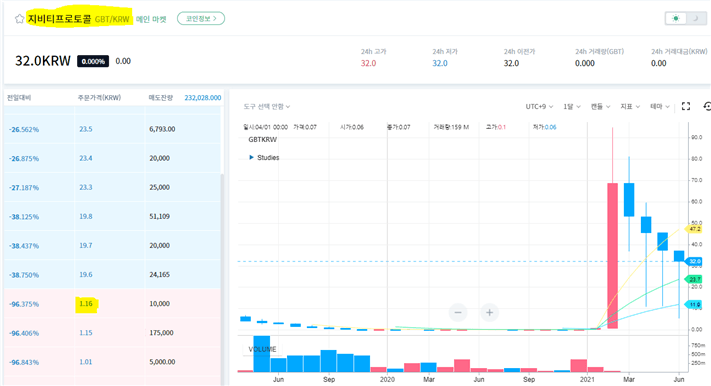
Task: Click total sell amount 232,028.000
Action: [x=203, y=98]
